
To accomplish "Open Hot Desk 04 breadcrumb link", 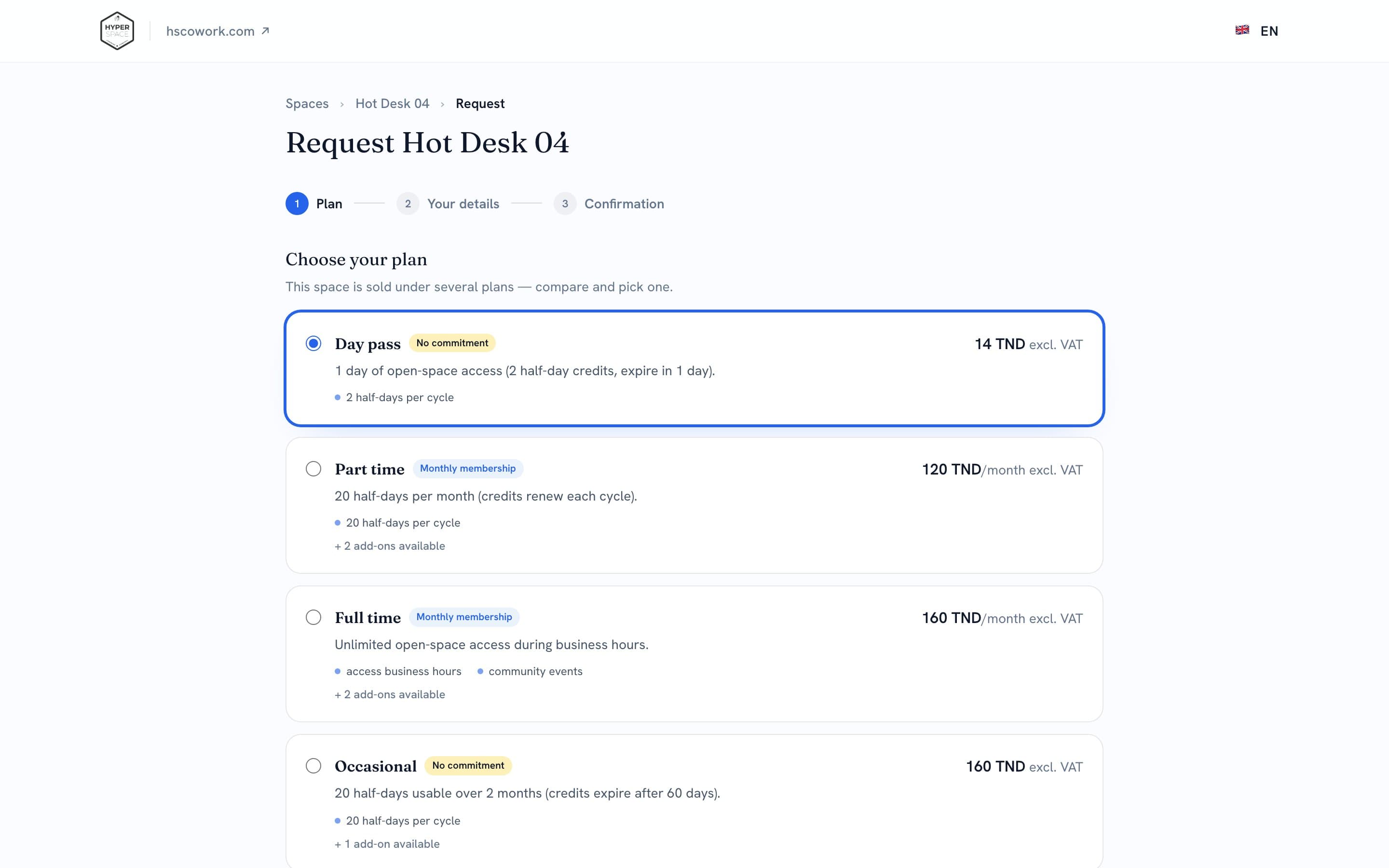I will pyautogui.click(x=392, y=104).
